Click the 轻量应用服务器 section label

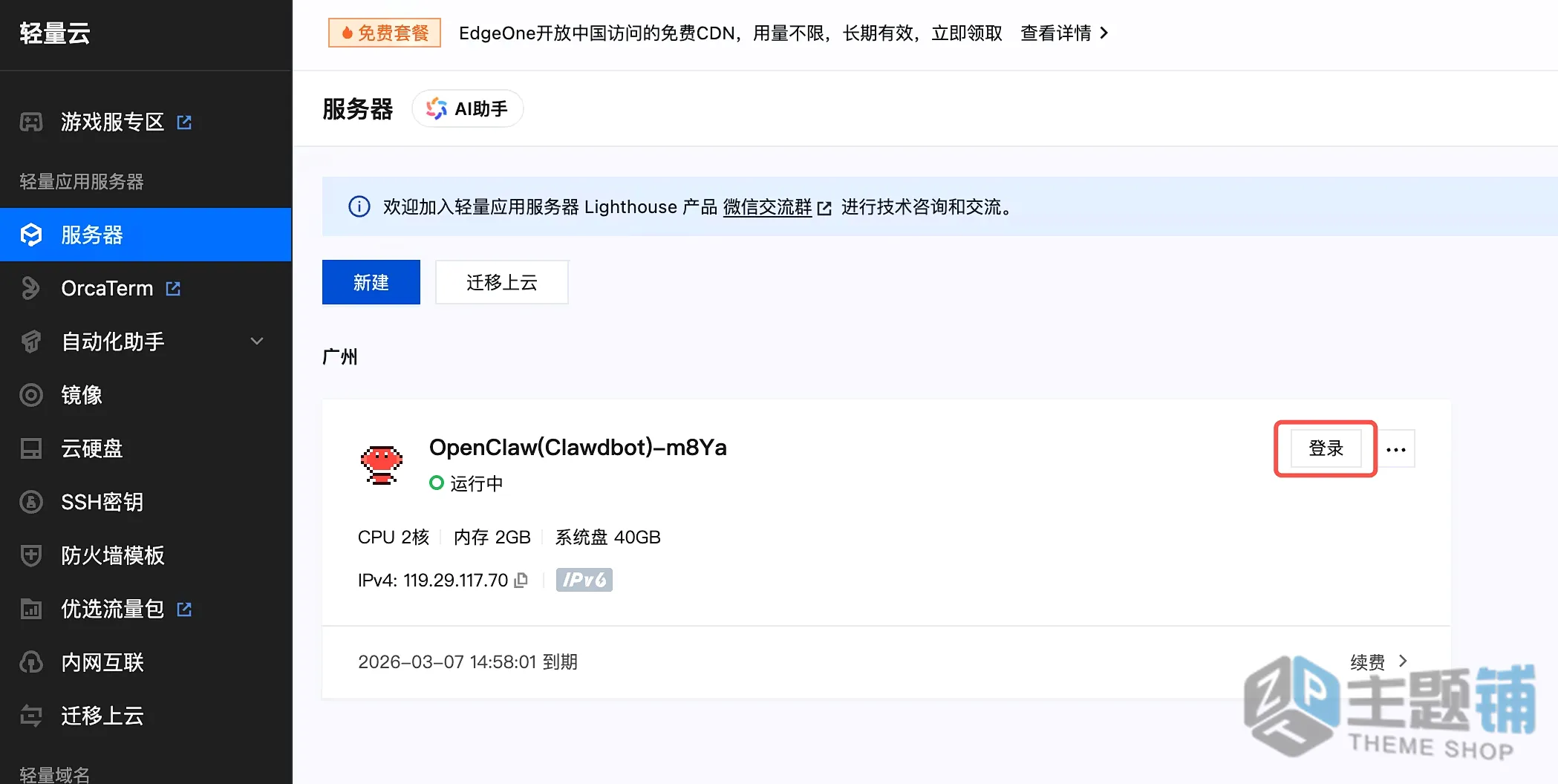[x=82, y=182]
